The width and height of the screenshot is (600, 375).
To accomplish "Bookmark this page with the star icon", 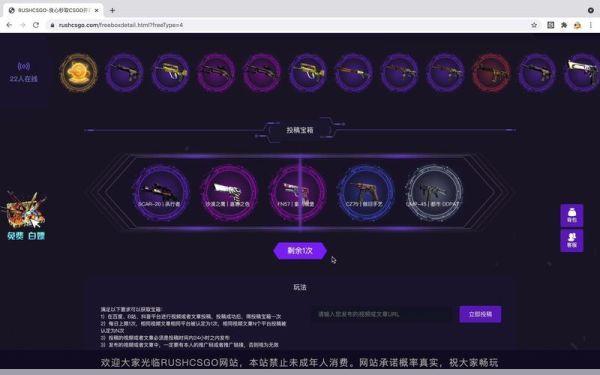I will tap(534, 25).
